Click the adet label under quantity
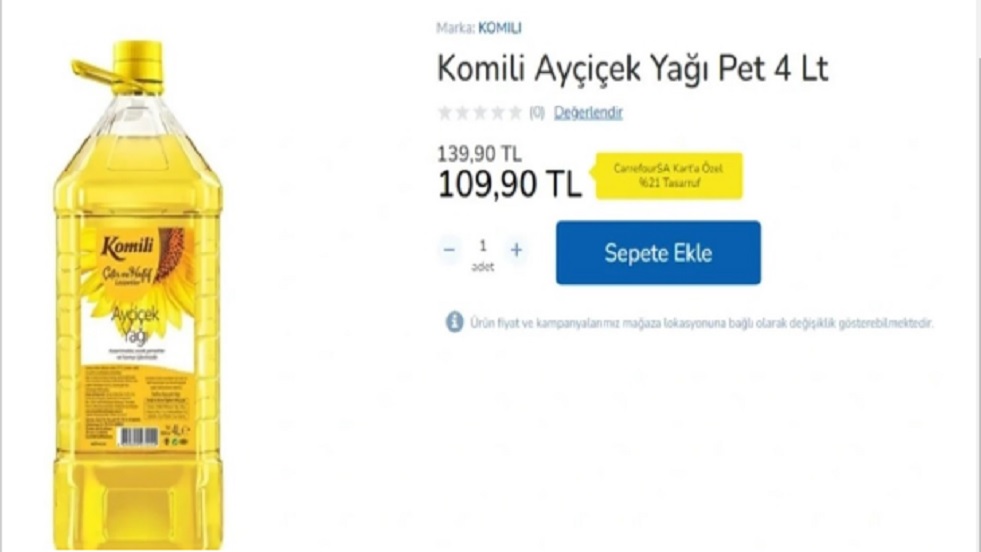The width and height of the screenshot is (981, 552). pos(482,267)
